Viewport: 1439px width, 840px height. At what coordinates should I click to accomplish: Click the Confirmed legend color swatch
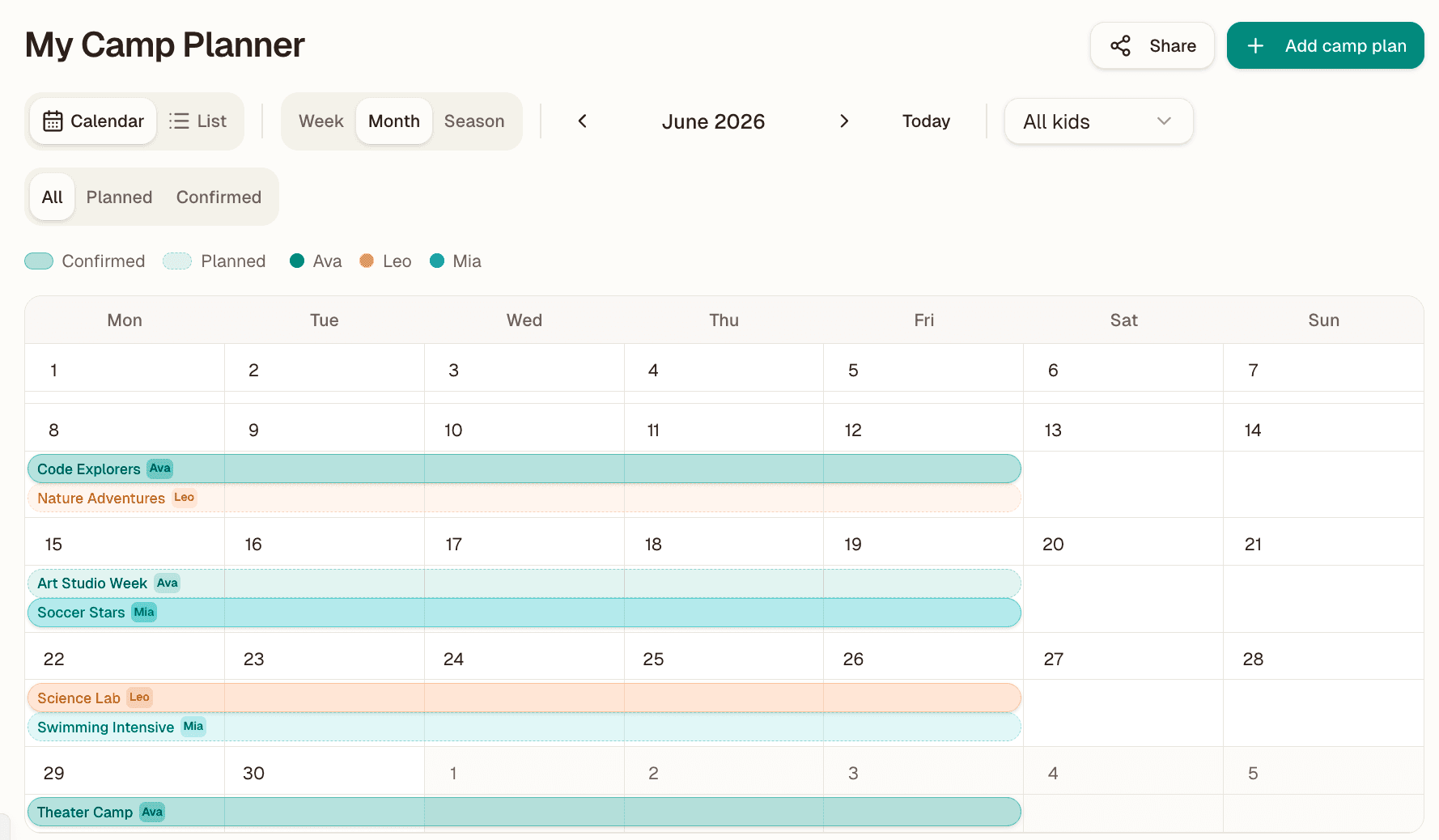[x=38, y=261]
